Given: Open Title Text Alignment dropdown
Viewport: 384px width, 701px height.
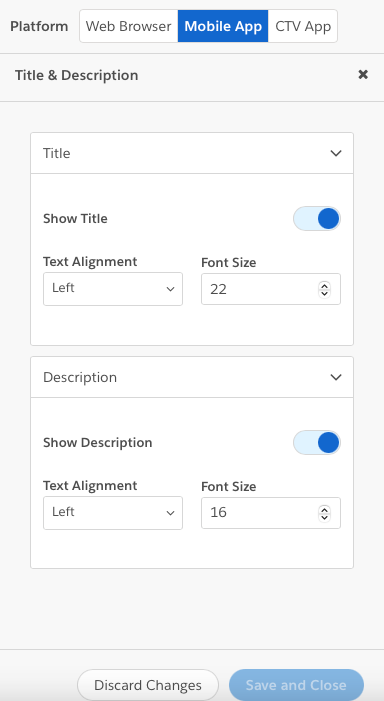Looking at the screenshot, I should 113,289.
